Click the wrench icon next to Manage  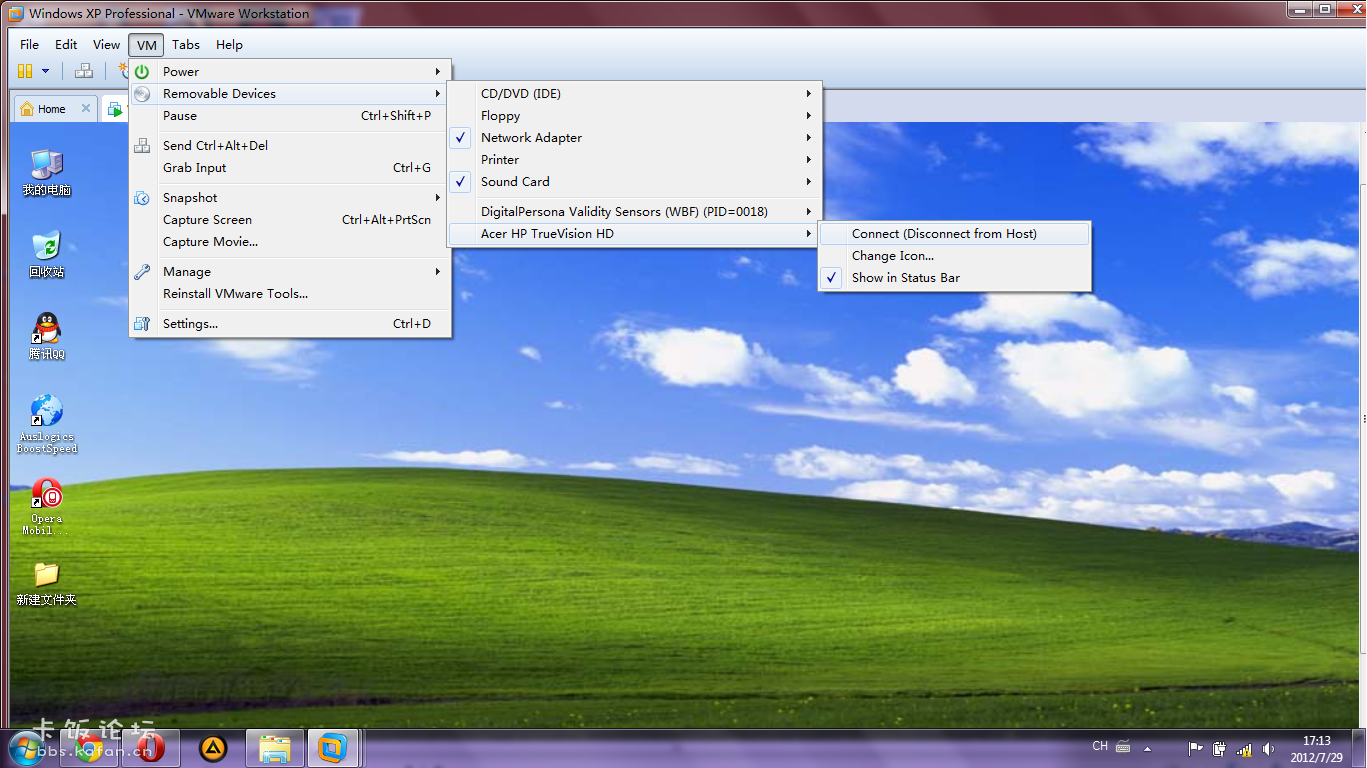click(142, 272)
